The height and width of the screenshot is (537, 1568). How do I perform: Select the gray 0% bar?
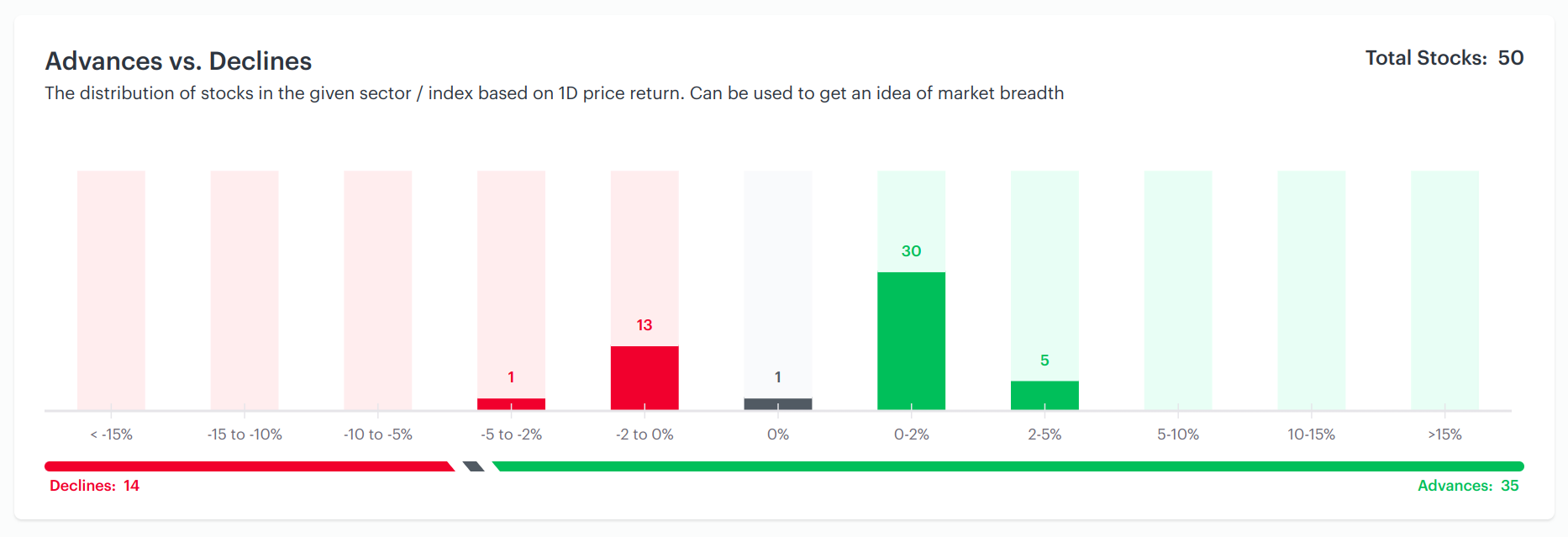pyautogui.click(x=778, y=404)
